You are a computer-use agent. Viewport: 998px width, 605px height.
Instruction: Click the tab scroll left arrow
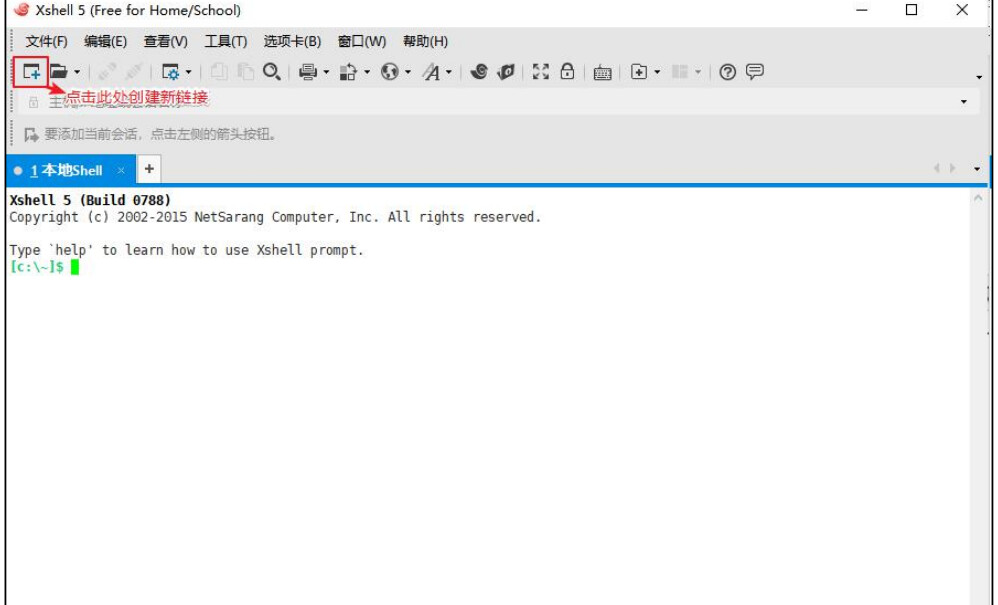pyautogui.click(x=936, y=169)
